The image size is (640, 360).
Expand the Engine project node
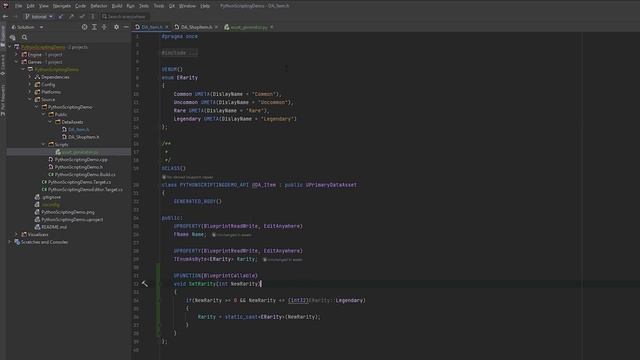[17, 54]
